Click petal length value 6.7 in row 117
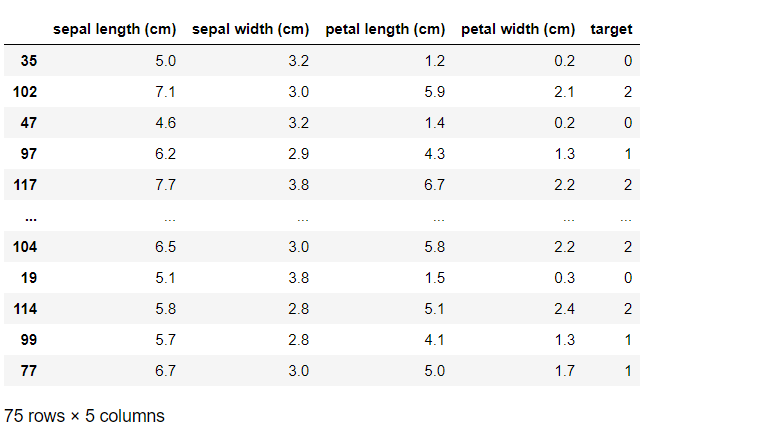The width and height of the screenshot is (782, 441). [x=434, y=184]
